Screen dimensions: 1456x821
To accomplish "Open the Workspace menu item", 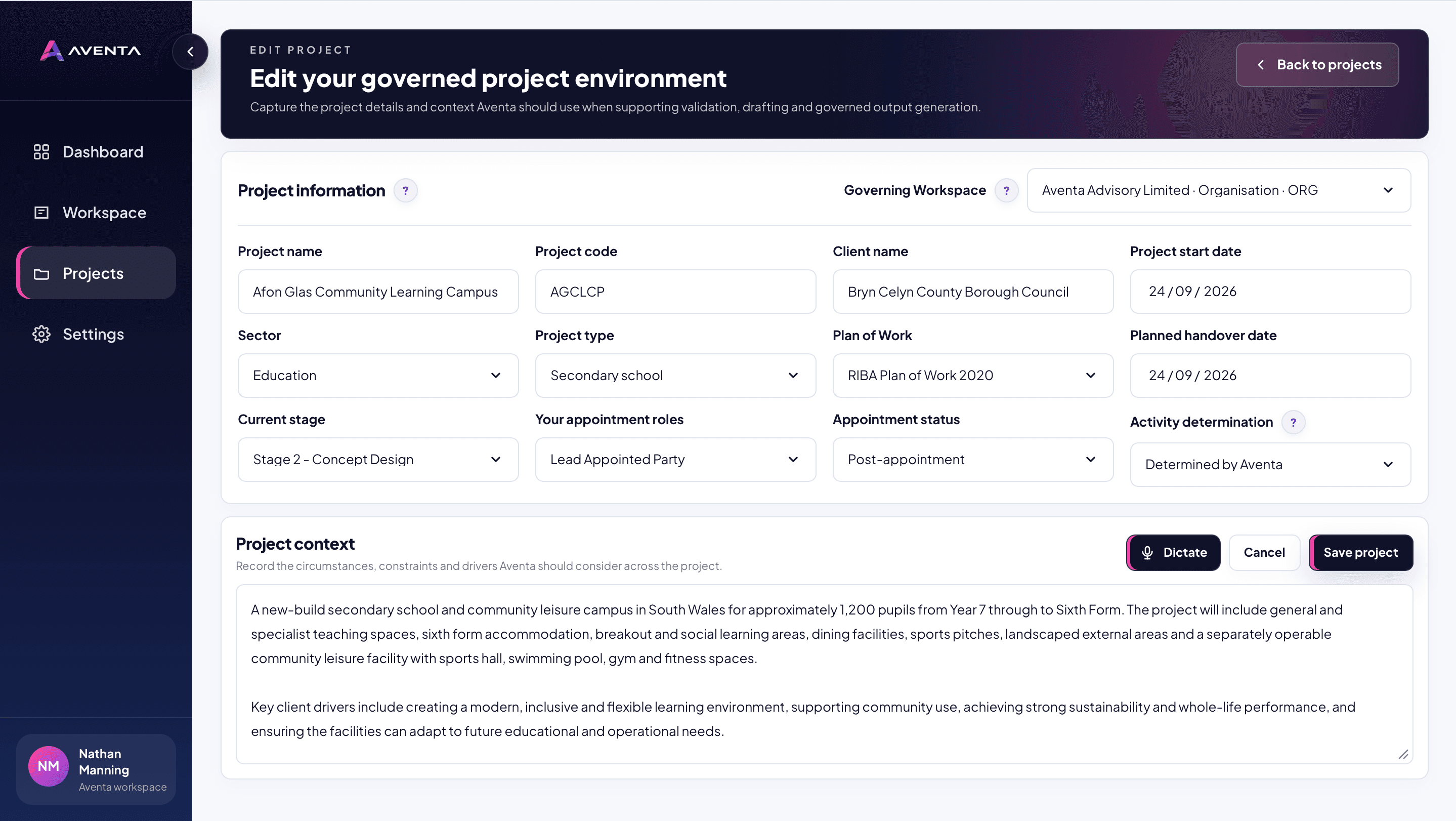I will pos(96,213).
